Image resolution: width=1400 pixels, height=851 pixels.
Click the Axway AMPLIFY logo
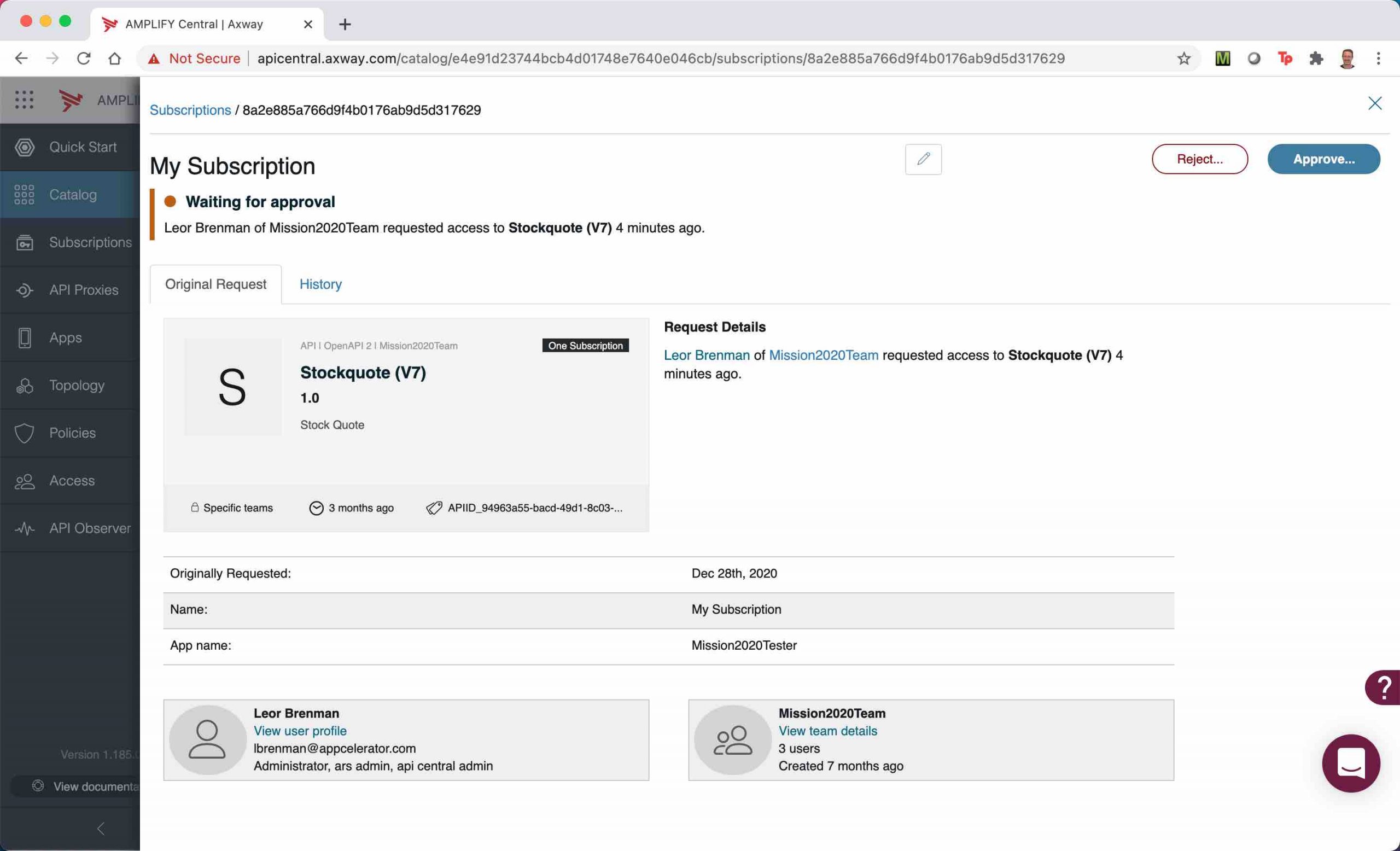71,100
